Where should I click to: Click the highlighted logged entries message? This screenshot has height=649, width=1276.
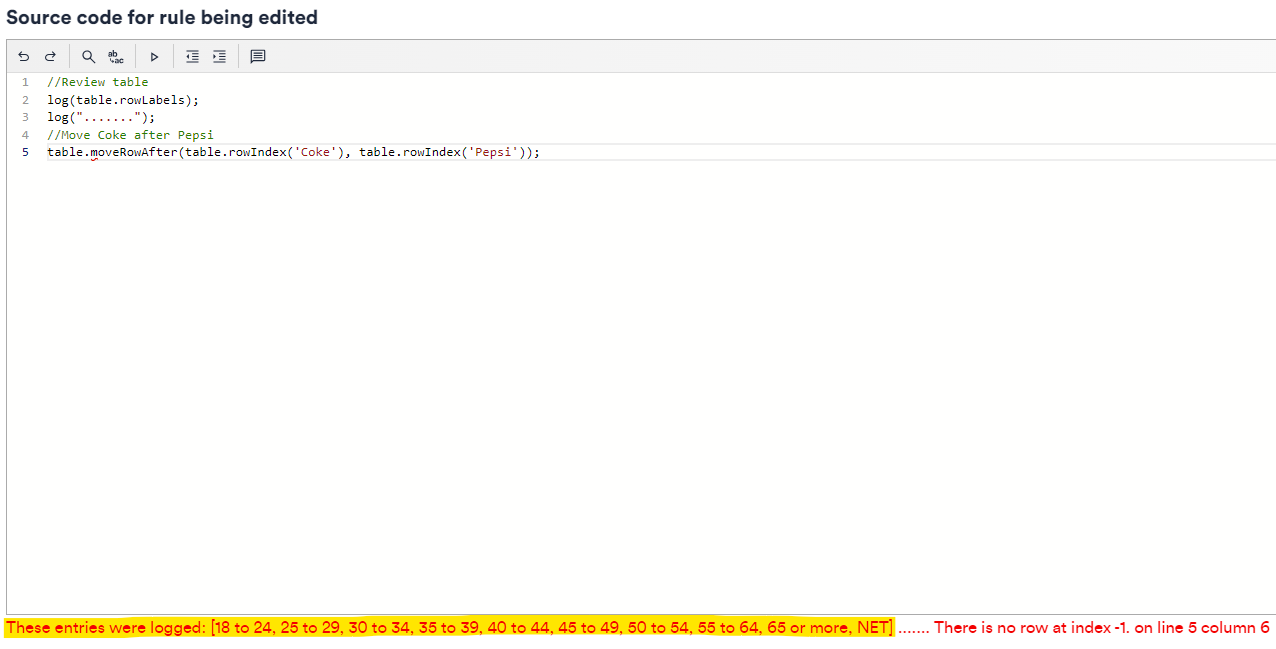[x=450, y=628]
